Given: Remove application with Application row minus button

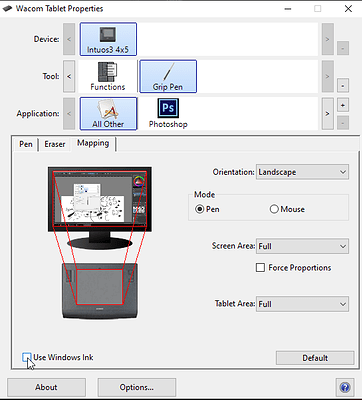Looking at the screenshot, I should coord(343,123).
